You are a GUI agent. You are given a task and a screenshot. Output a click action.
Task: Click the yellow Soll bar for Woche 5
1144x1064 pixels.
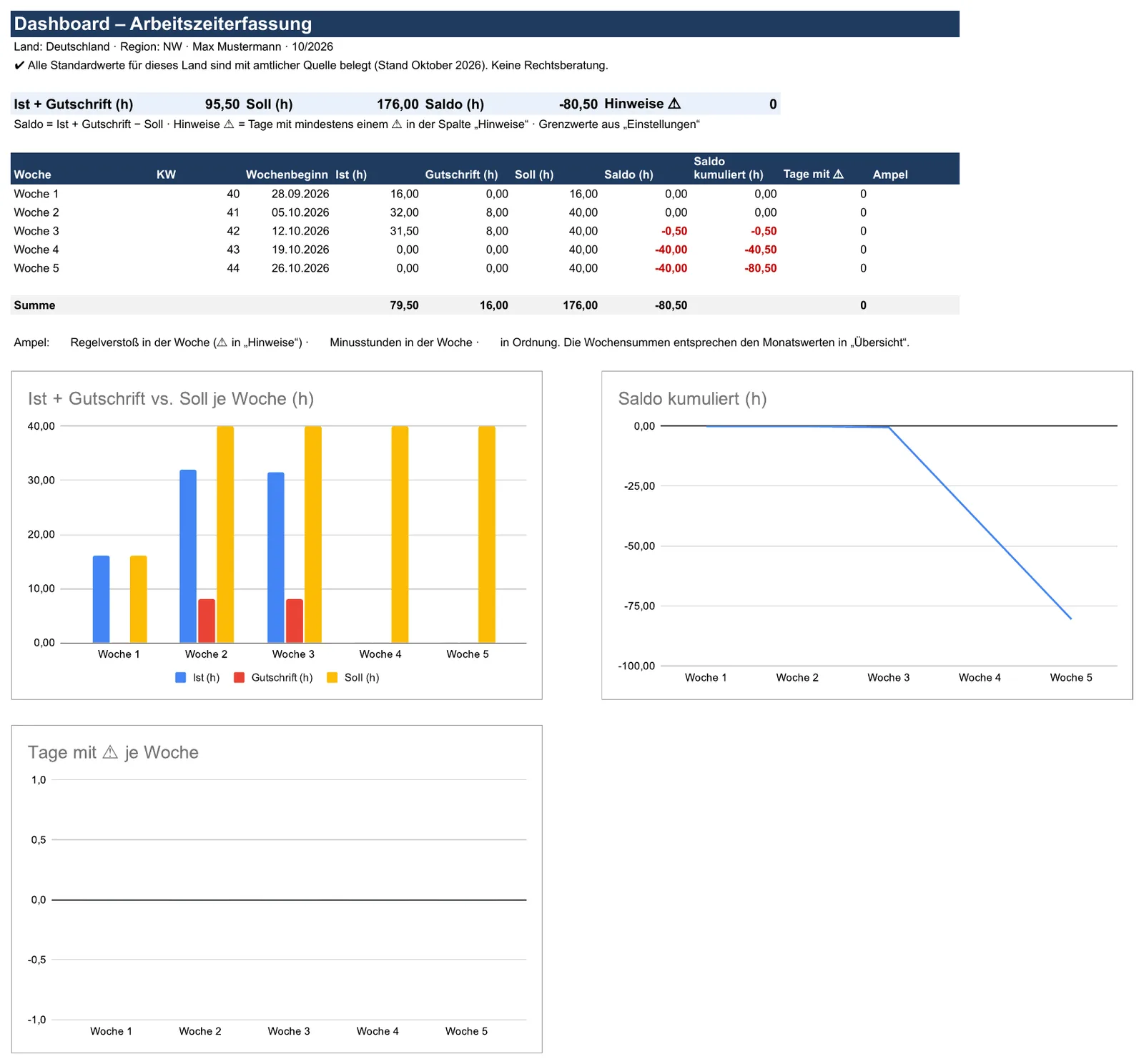pyautogui.click(x=487, y=534)
